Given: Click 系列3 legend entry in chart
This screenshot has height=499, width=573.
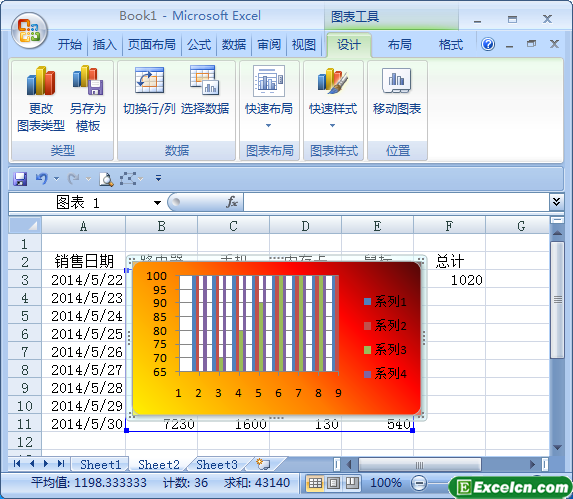Looking at the screenshot, I should (385, 350).
